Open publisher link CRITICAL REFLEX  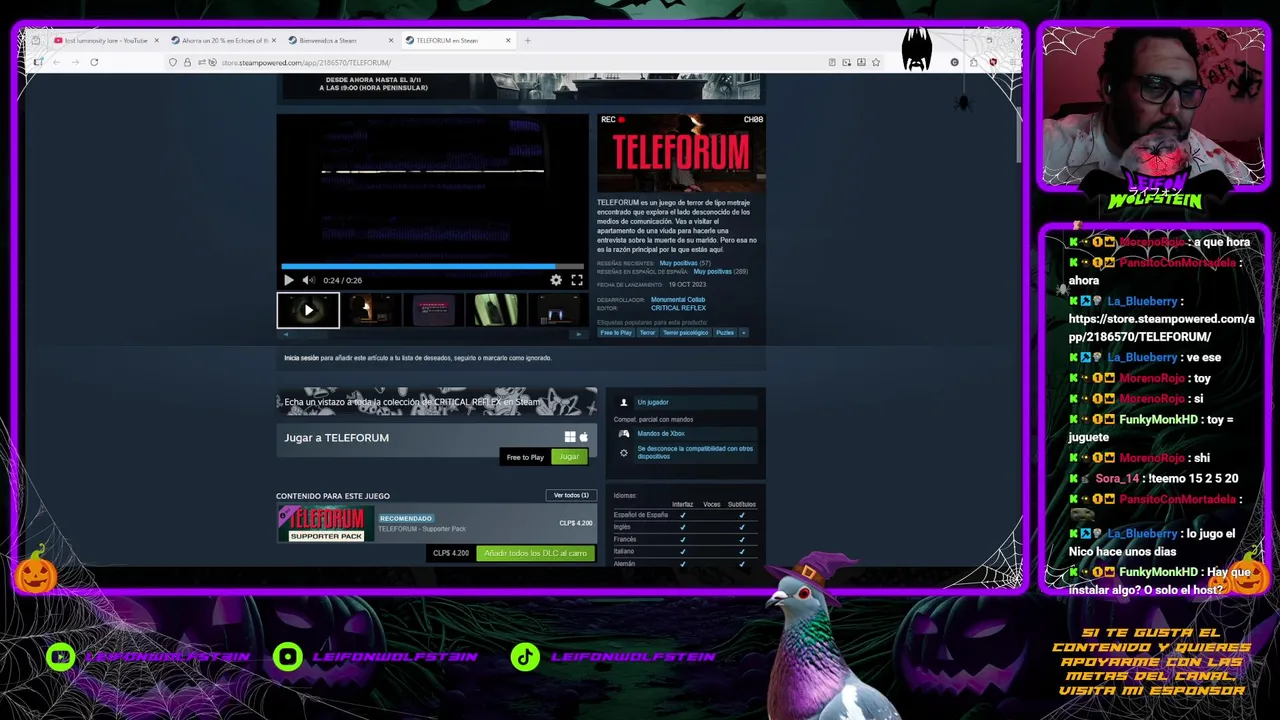pos(678,308)
